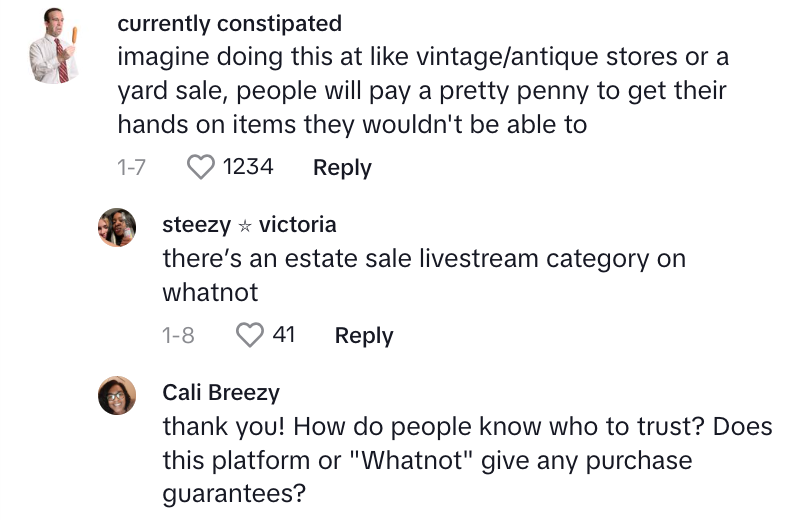This screenshot has height=520, width=800.
Task: Click the 1-8 reply date
Action: (x=179, y=335)
